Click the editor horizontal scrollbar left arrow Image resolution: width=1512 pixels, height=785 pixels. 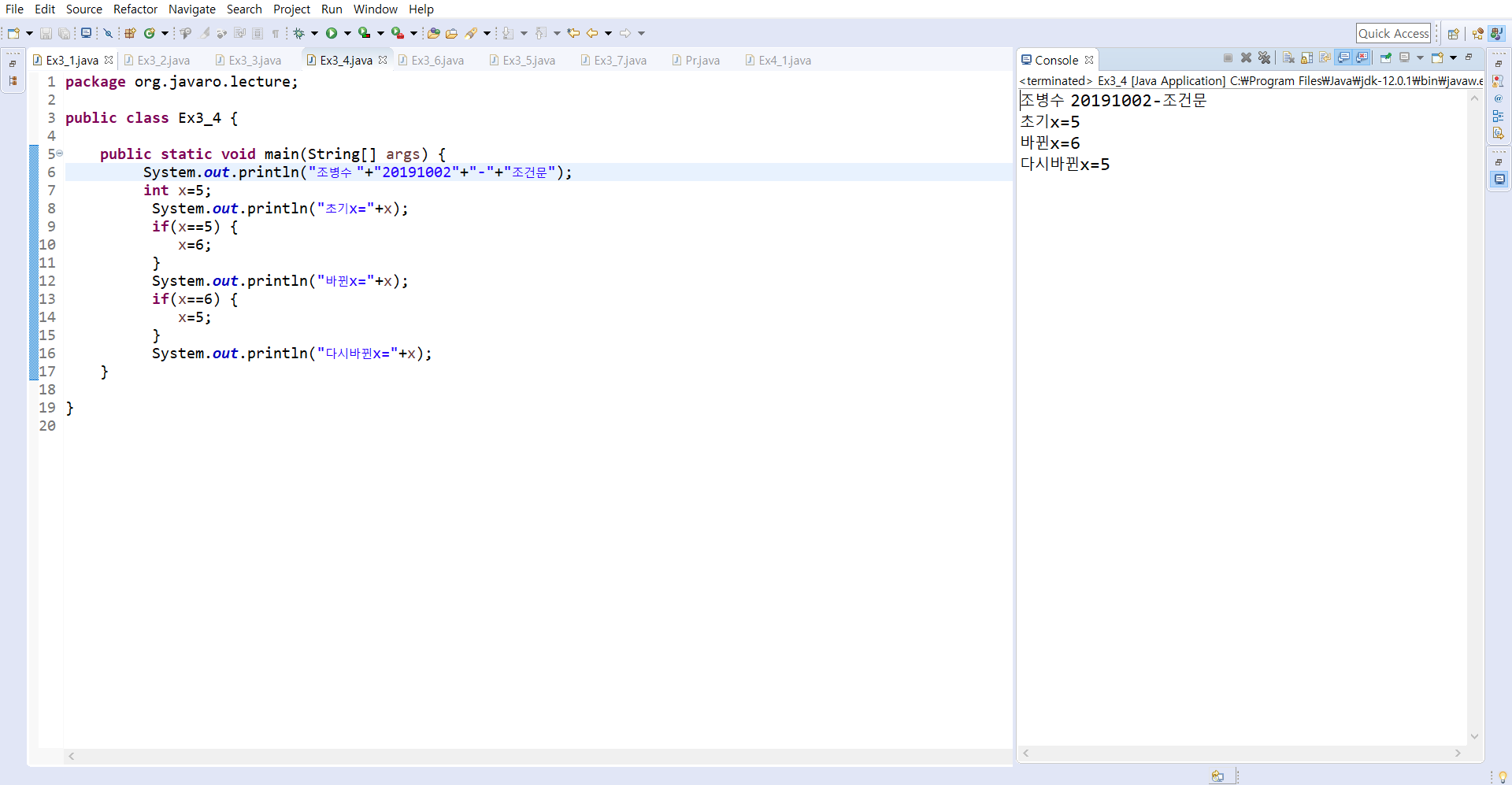[x=72, y=756]
